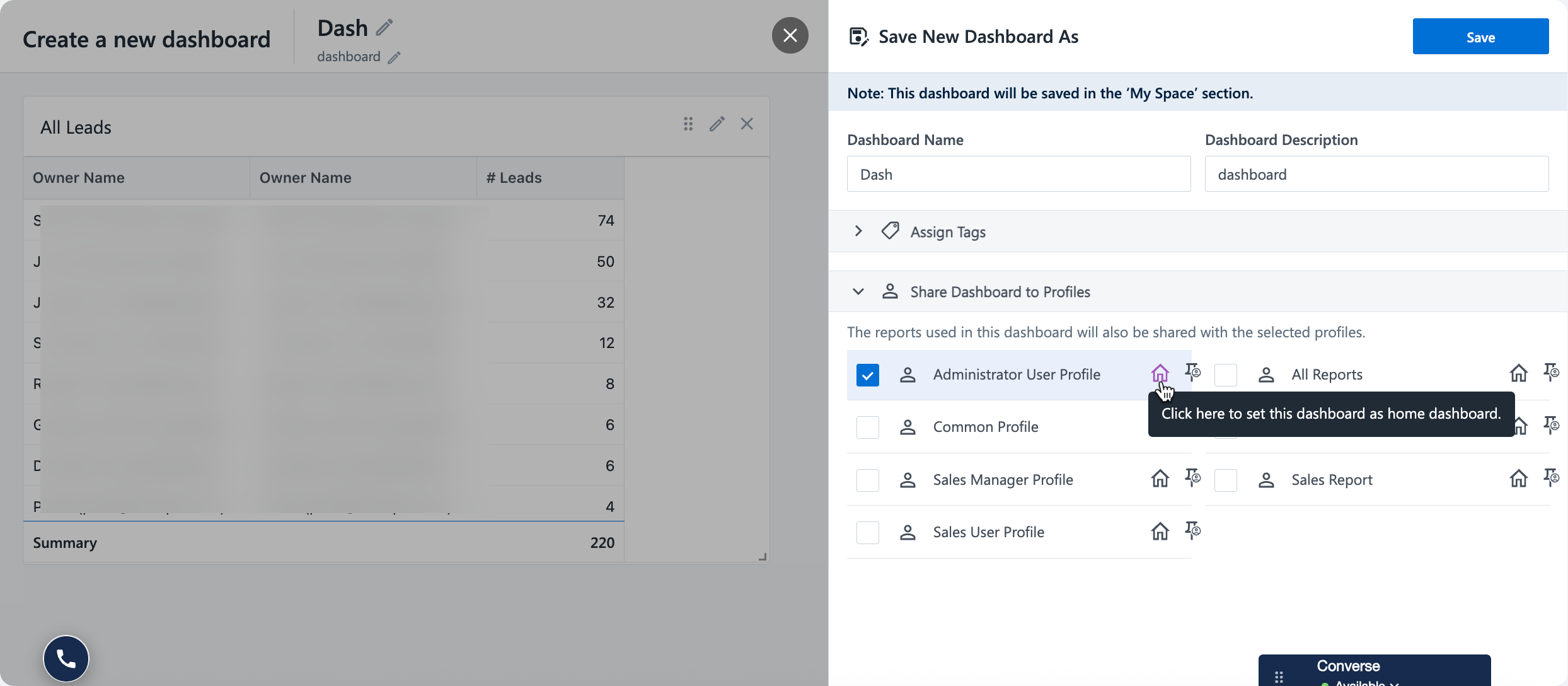Open the phone dialer button
Screen dimensions: 1568x686
pos(66,659)
